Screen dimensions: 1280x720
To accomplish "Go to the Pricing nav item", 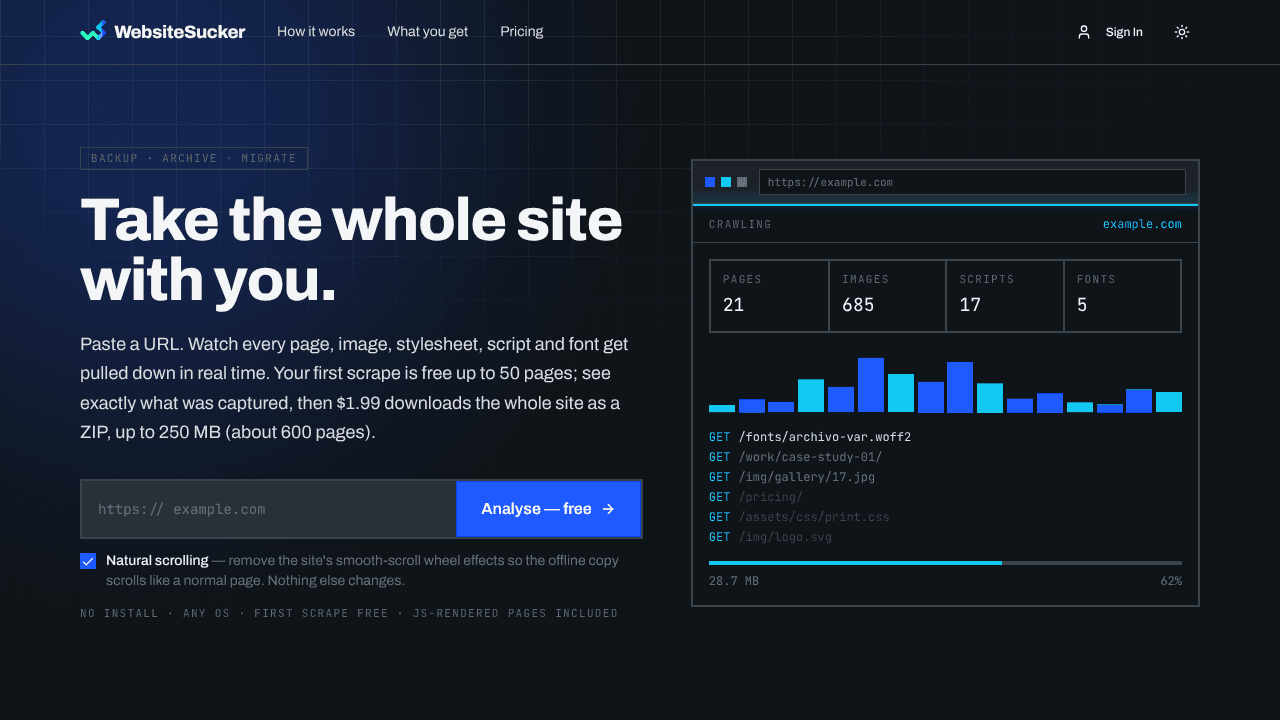I will point(522,32).
